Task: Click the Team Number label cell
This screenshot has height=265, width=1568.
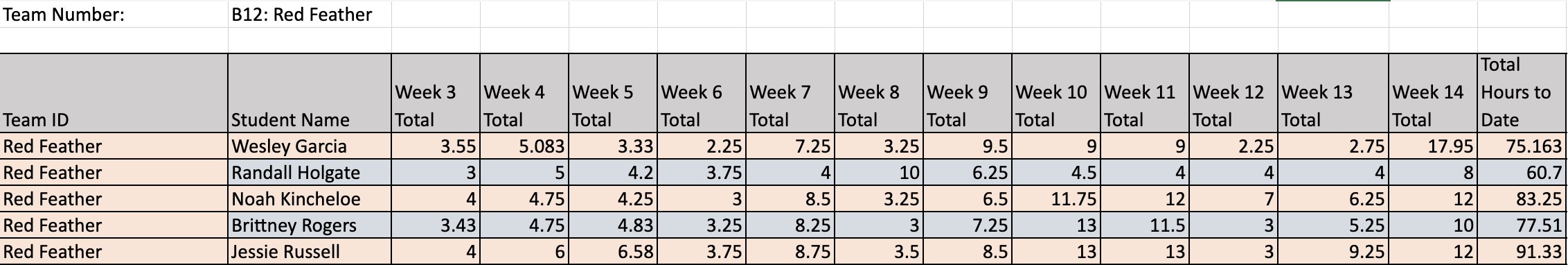Action: point(114,15)
